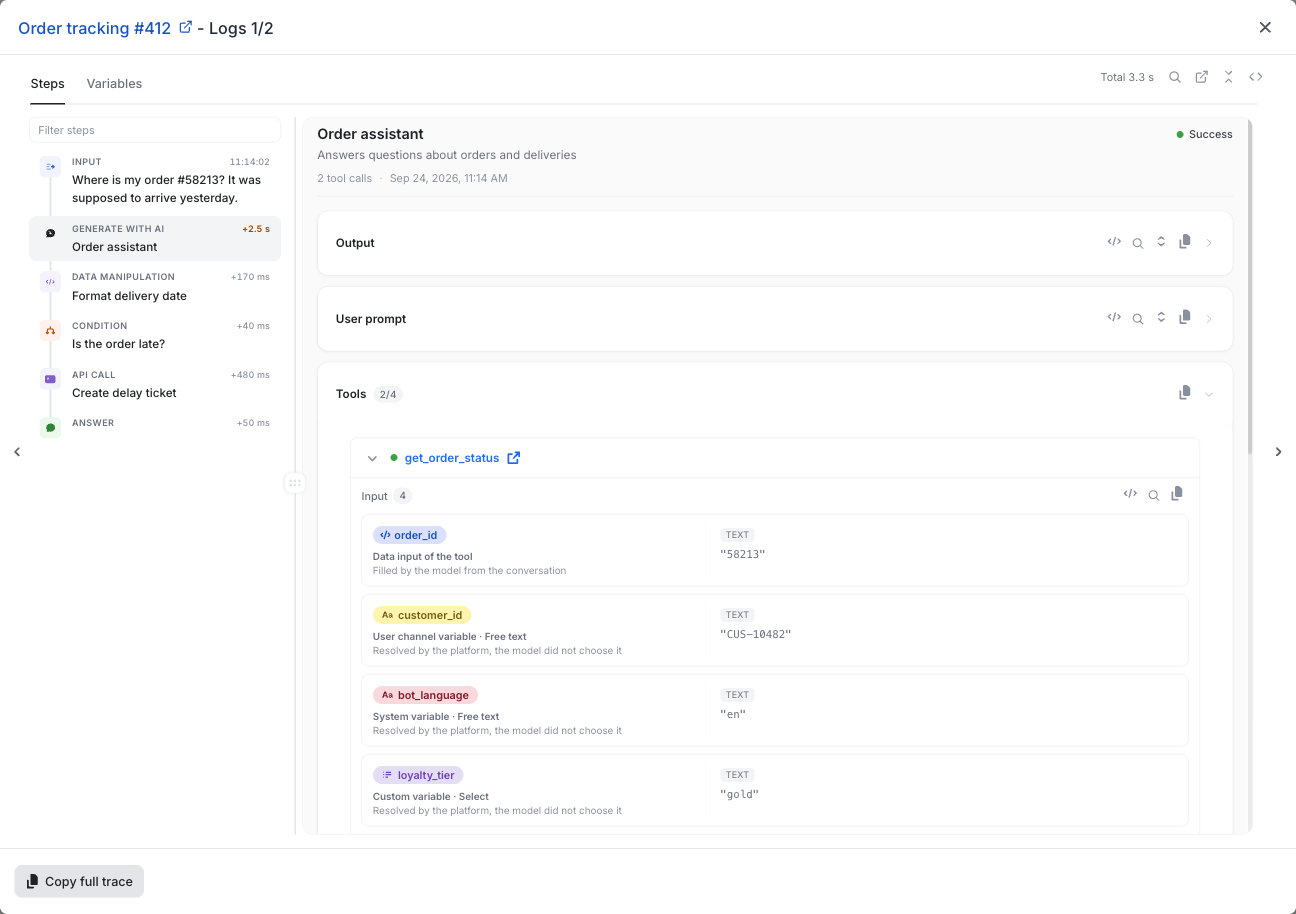Click the Condition step icon

pyautogui.click(x=50, y=330)
